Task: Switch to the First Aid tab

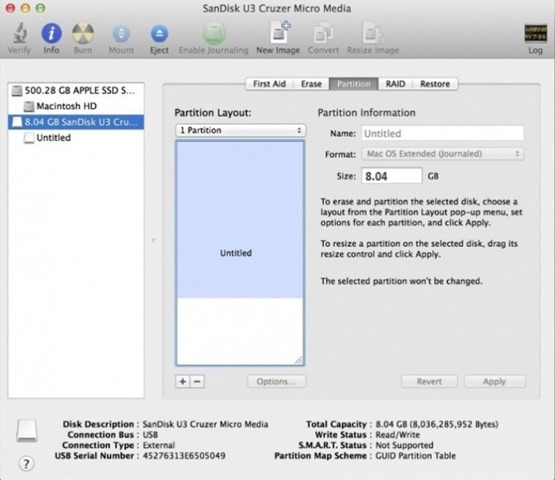Action: [269, 84]
